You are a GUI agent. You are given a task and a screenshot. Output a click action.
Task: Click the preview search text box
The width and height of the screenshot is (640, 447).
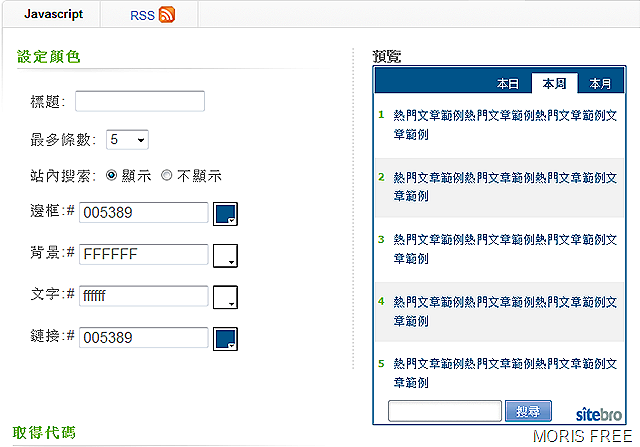445,411
